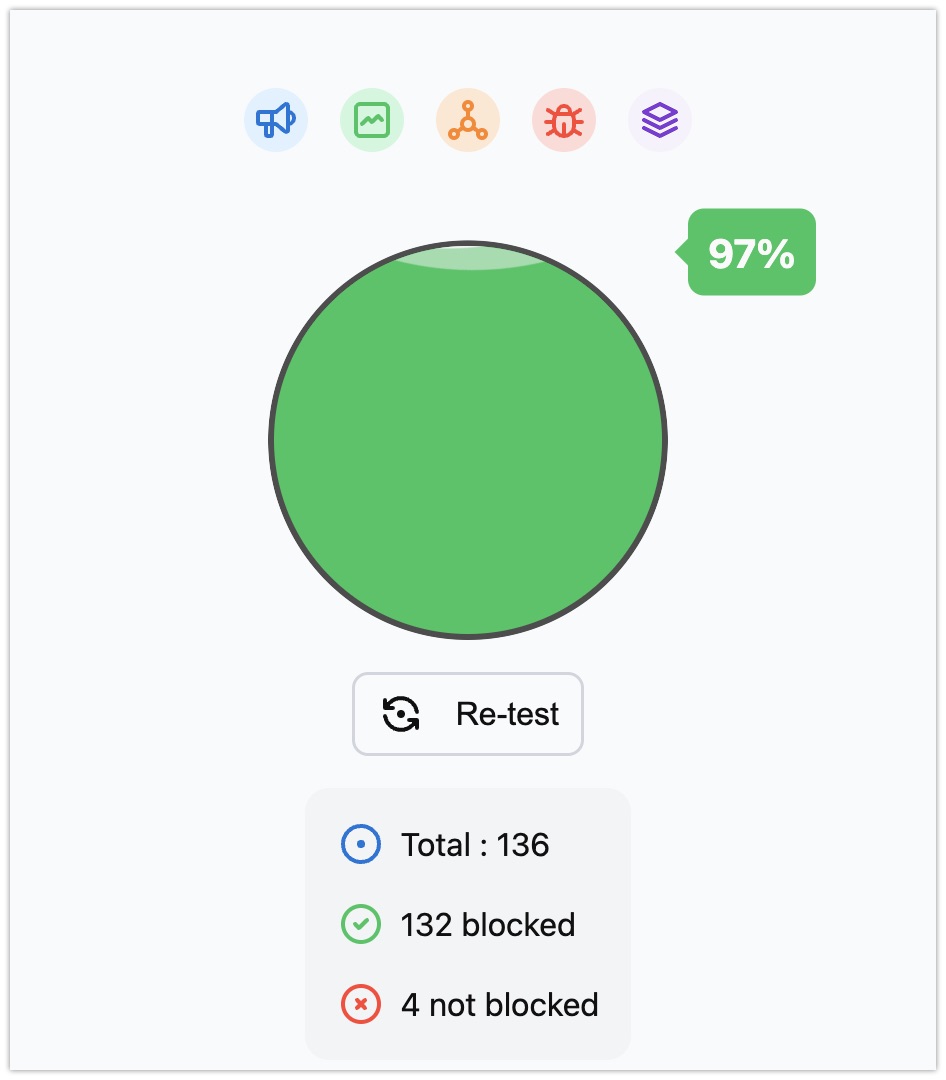The width and height of the screenshot is (946, 1080).
Task: Select the 4 not blocked text
Action: (x=500, y=1005)
